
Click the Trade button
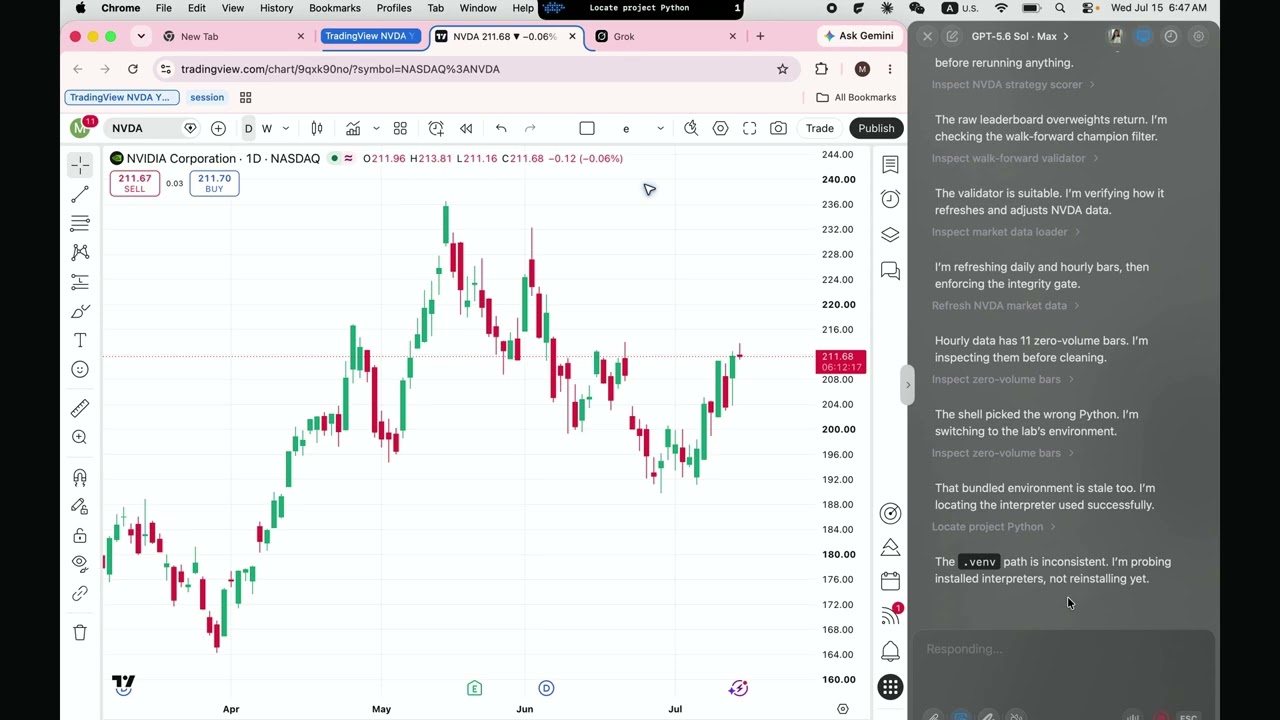[819, 128]
